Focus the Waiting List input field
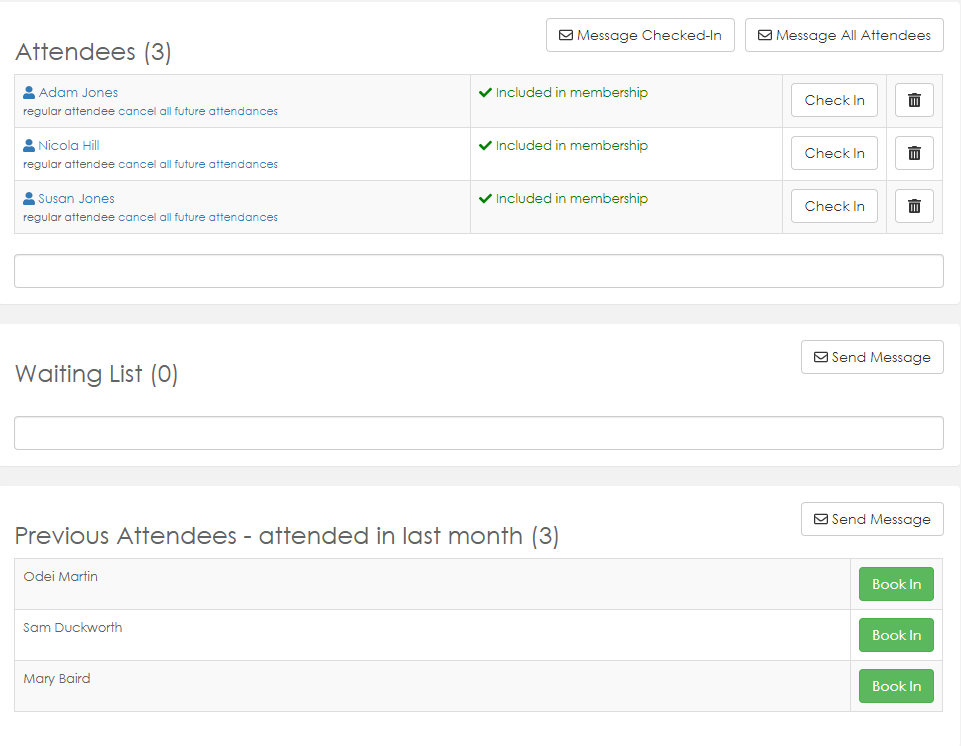The image size is (961, 746). click(478, 433)
